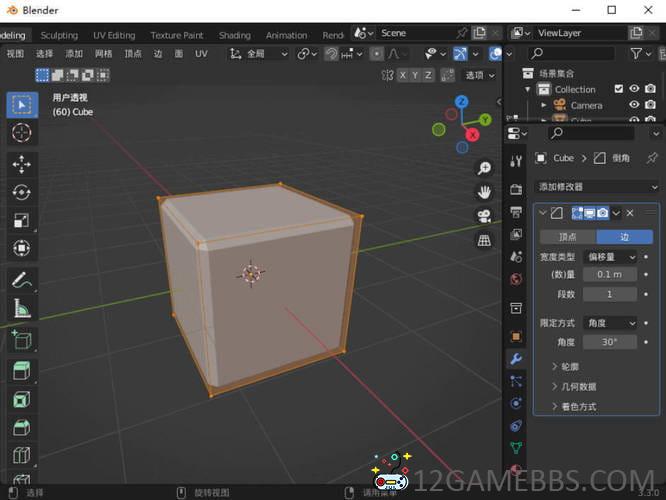Hide the Camera object via eye icon
The height and width of the screenshot is (500, 666).
coord(634,105)
